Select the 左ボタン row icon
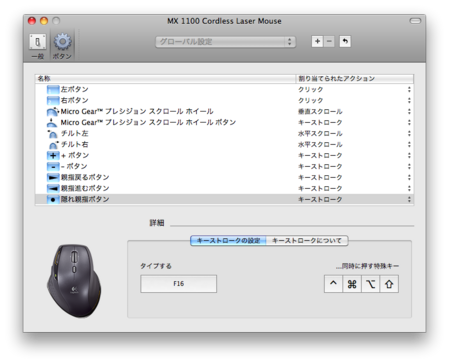Screen dimensions: 449x364 coord(53,89)
